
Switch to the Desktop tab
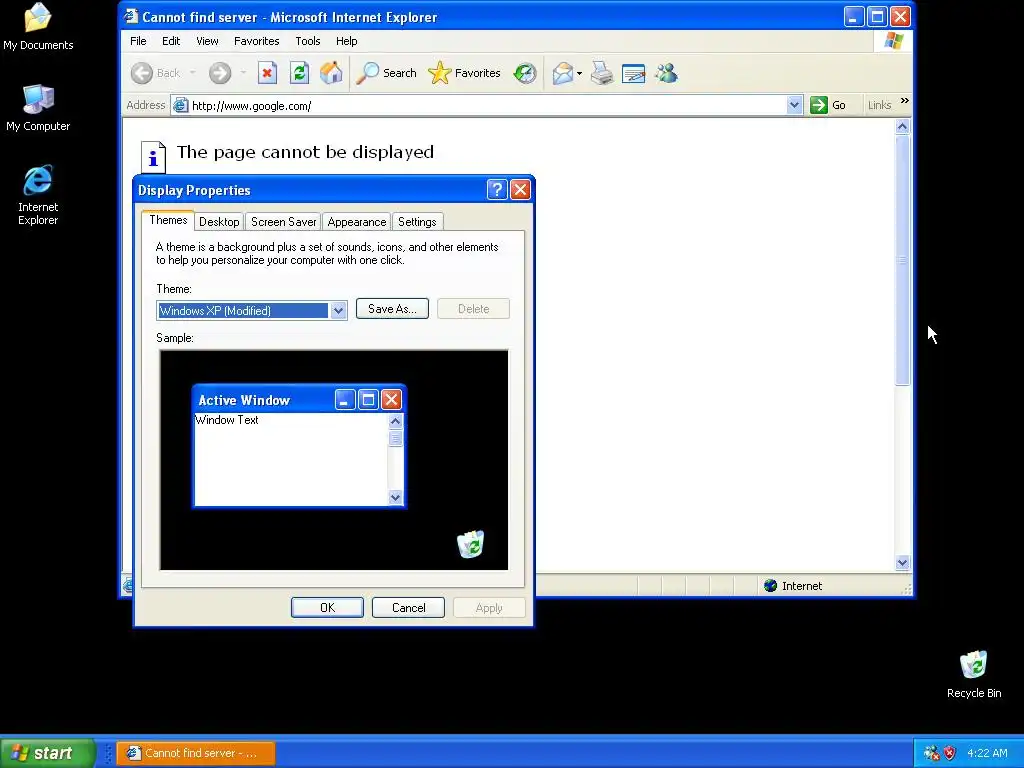click(219, 222)
